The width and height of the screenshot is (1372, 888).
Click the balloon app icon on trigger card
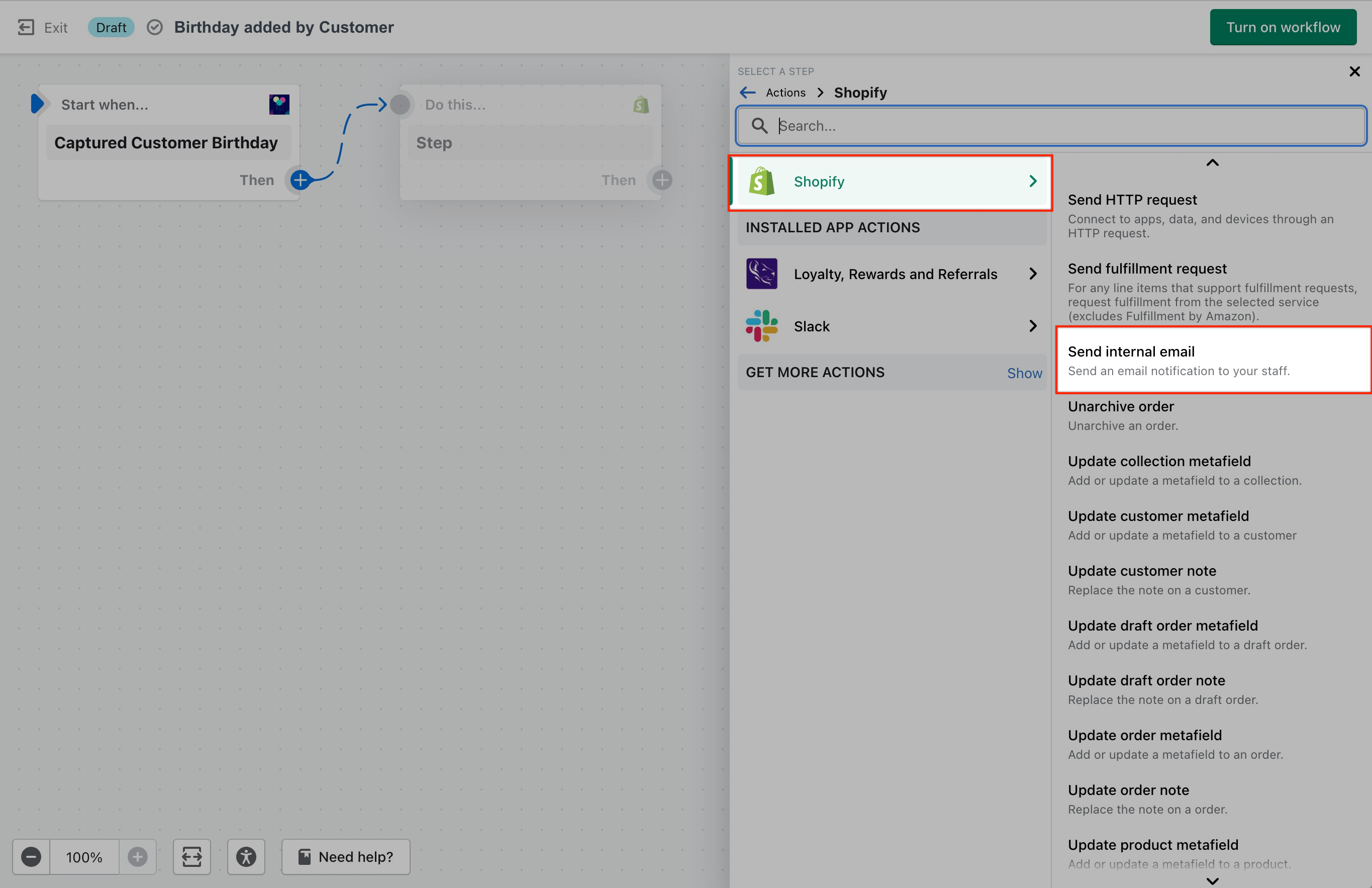point(279,105)
